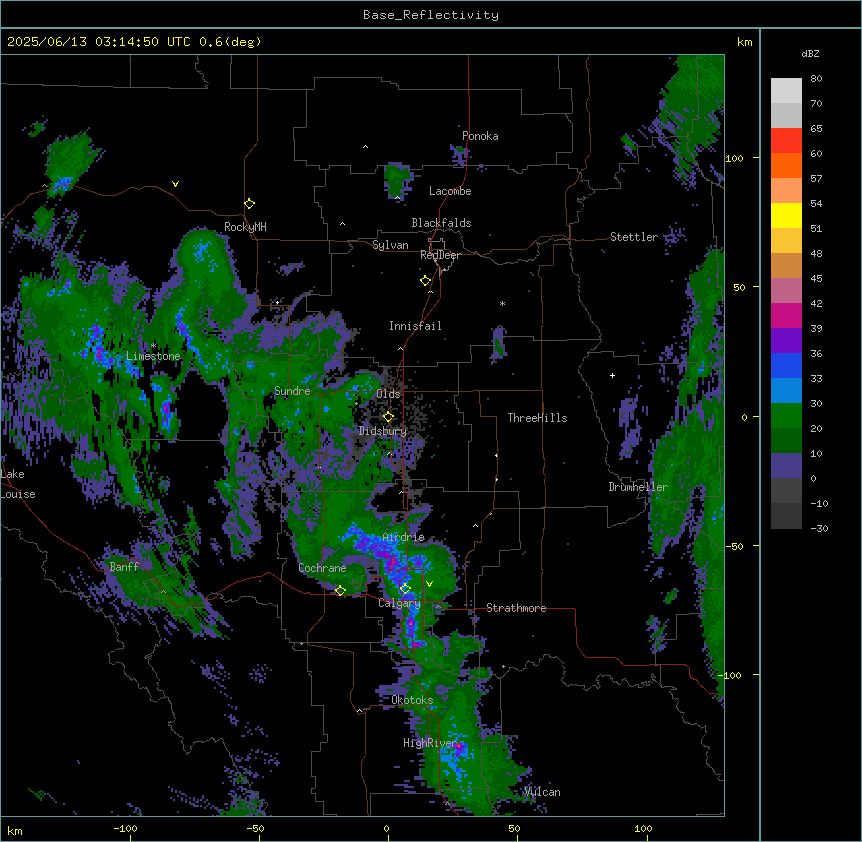
Task: Click the 45 value on the dBZ legend
Action: coord(816,279)
